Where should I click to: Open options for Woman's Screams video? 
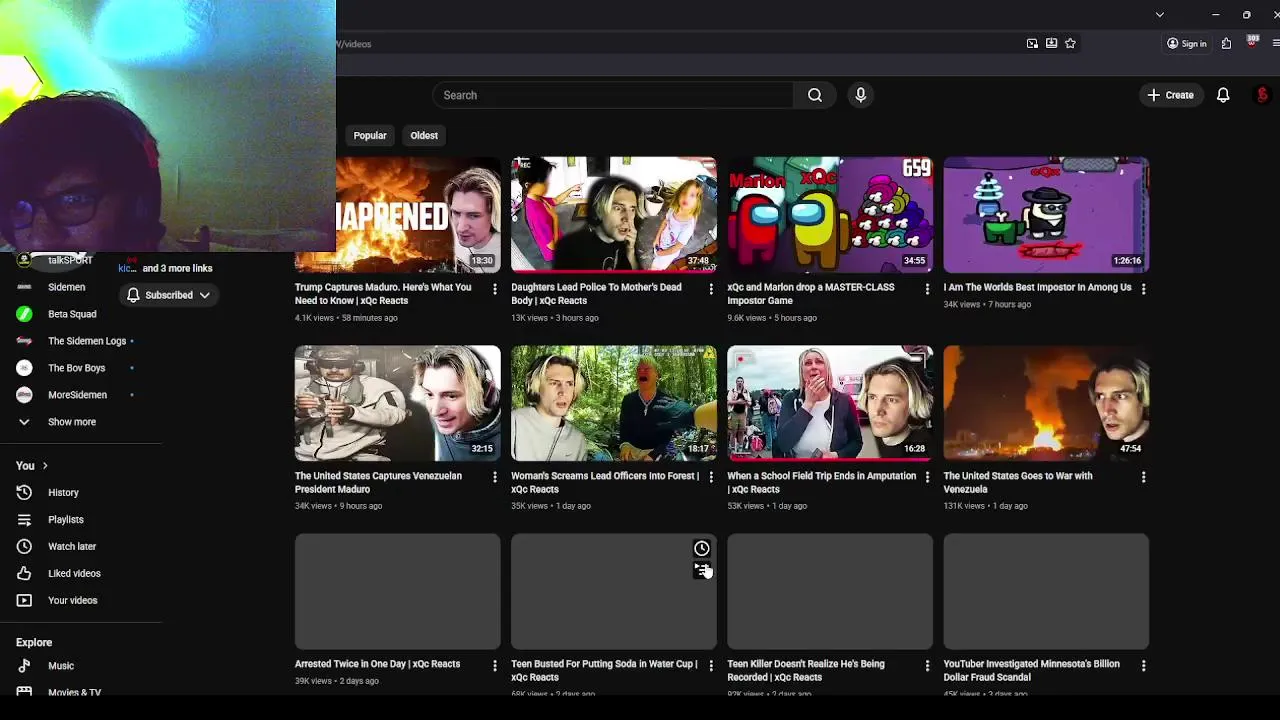tap(711, 478)
